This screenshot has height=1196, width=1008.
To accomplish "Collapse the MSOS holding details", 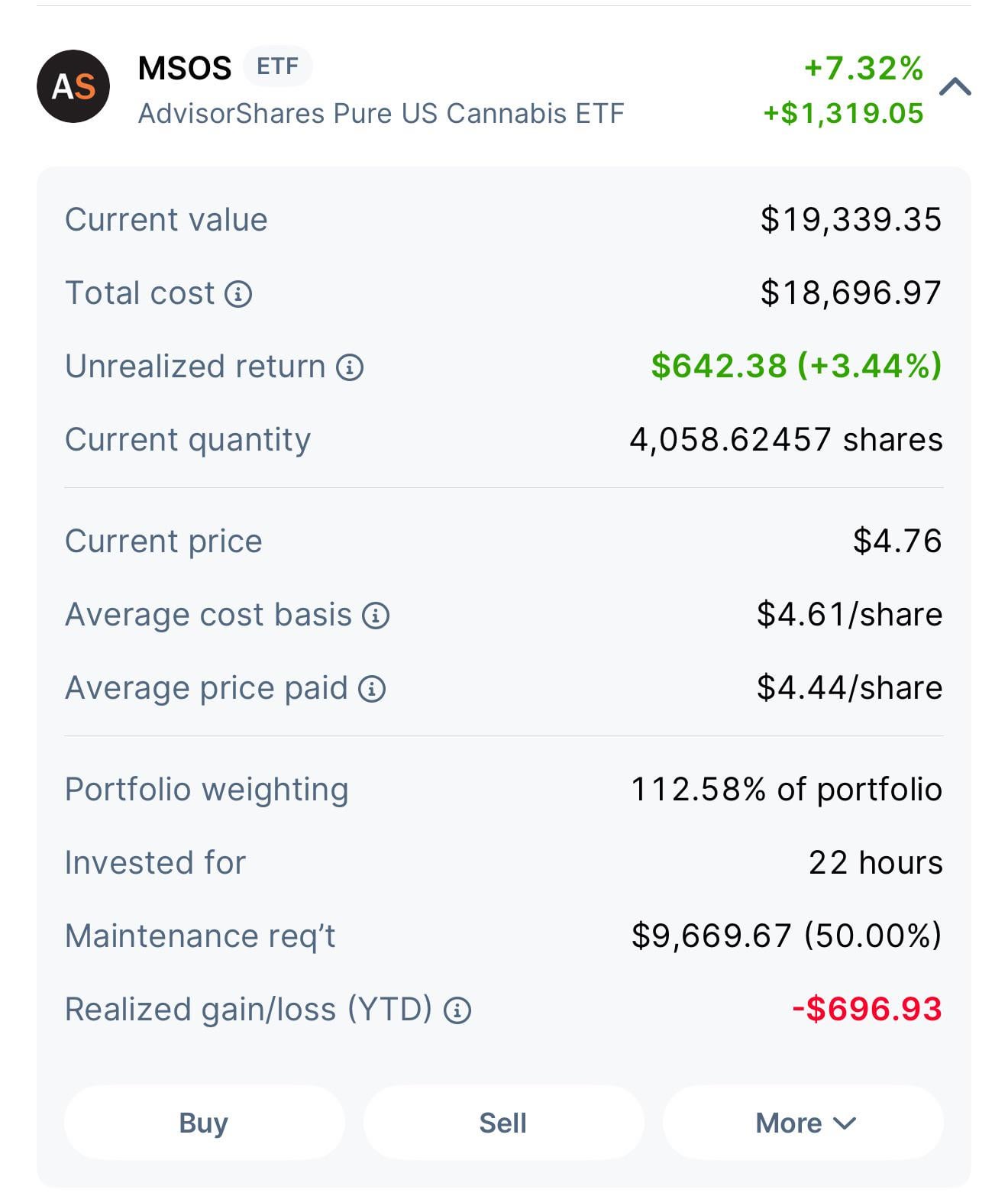I will (x=955, y=86).
